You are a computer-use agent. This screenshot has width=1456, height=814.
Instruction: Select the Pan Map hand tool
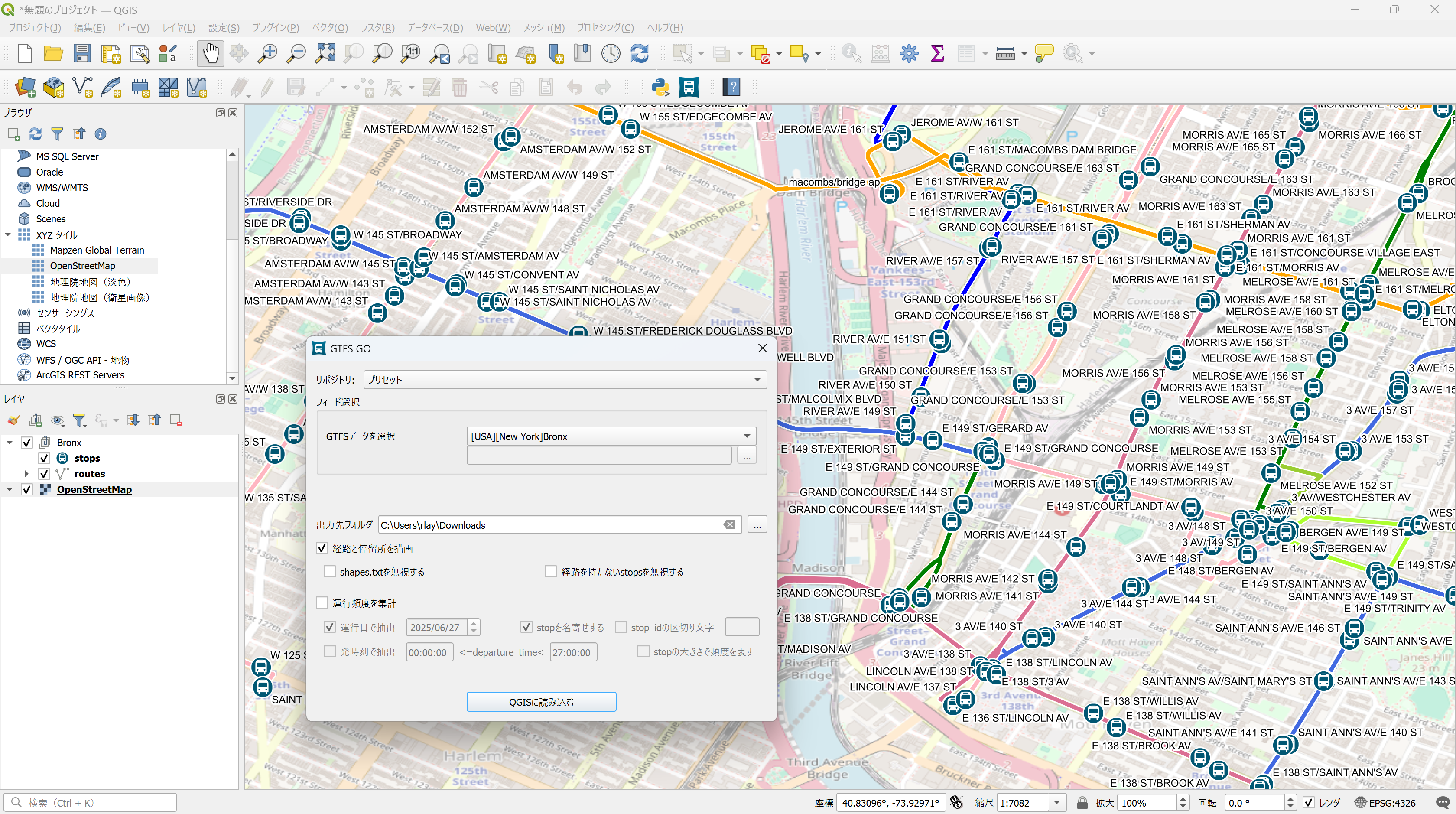click(x=210, y=54)
